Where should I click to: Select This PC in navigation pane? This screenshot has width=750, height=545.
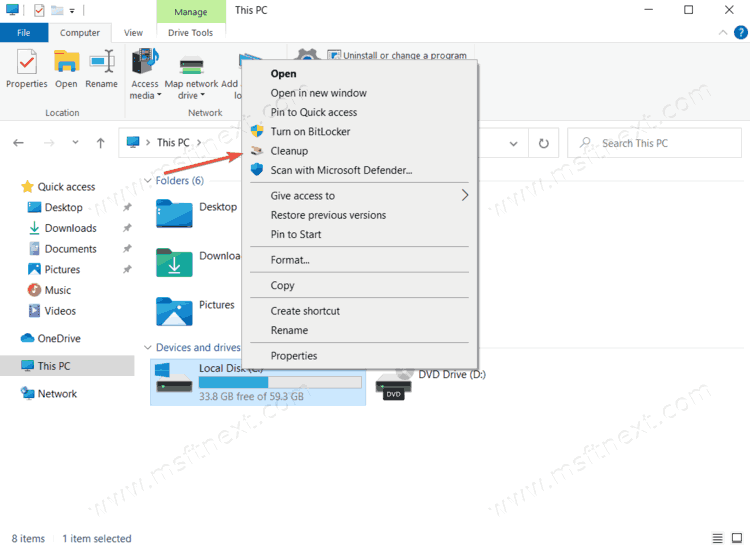(x=67, y=366)
